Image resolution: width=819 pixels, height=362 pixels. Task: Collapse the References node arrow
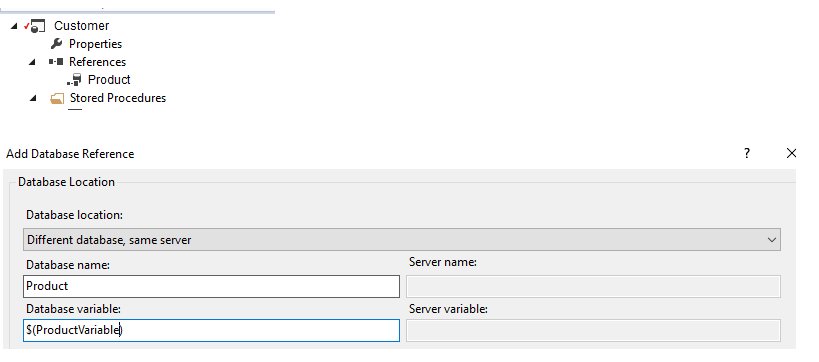(32, 62)
